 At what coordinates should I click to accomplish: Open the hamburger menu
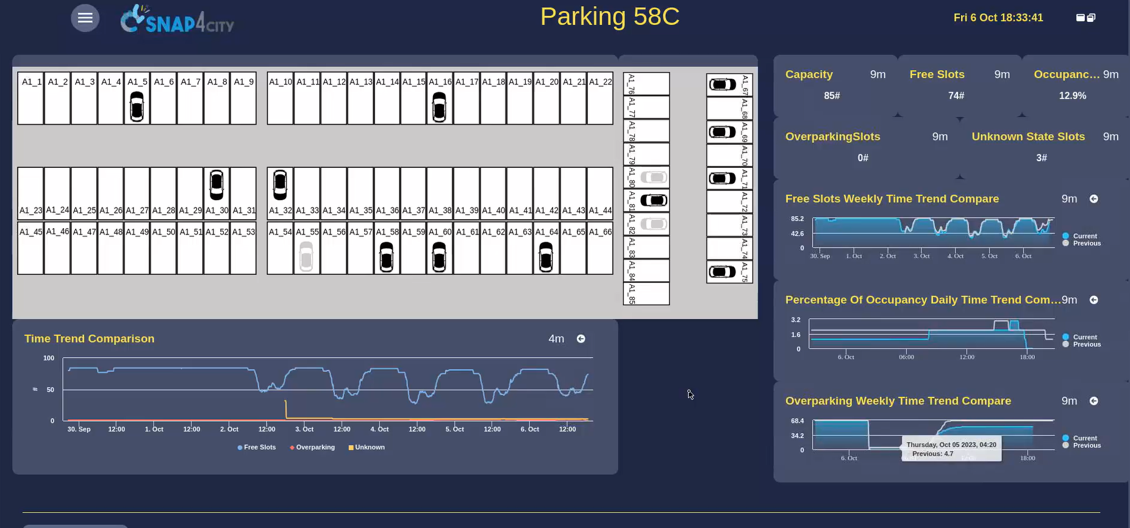click(85, 18)
